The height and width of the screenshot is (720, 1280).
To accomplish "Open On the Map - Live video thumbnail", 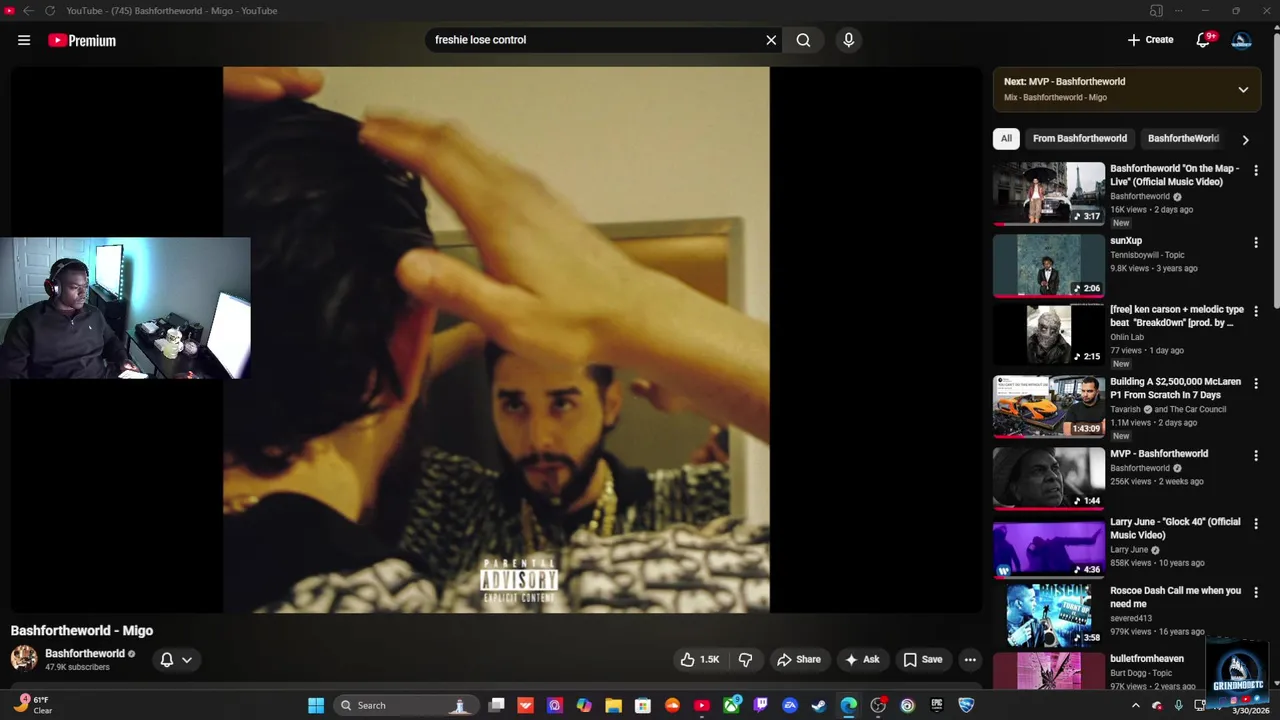I will coord(1049,194).
